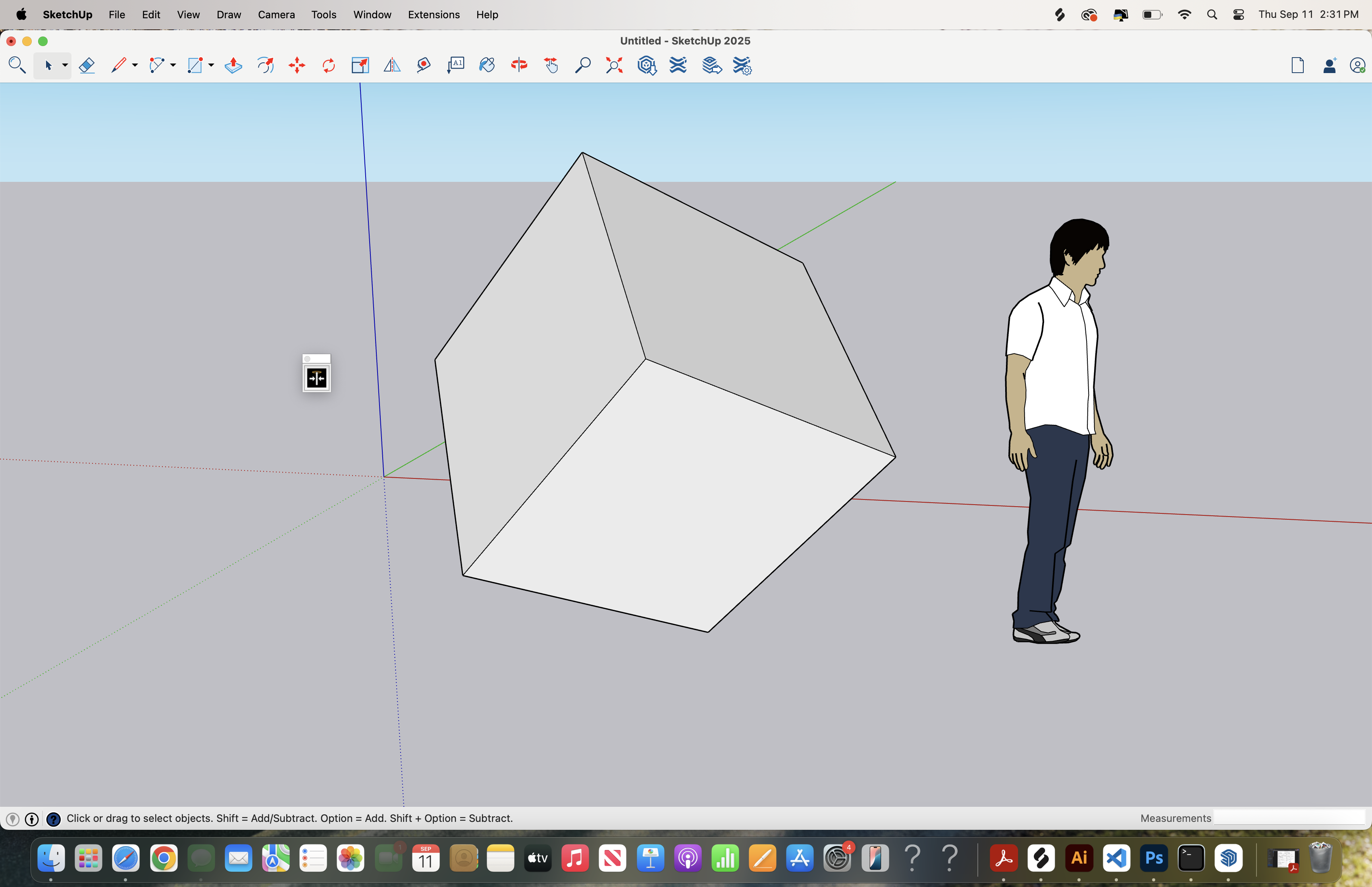The height and width of the screenshot is (887, 1372).
Task: Activate the Rotate tool
Action: (328, 65)
